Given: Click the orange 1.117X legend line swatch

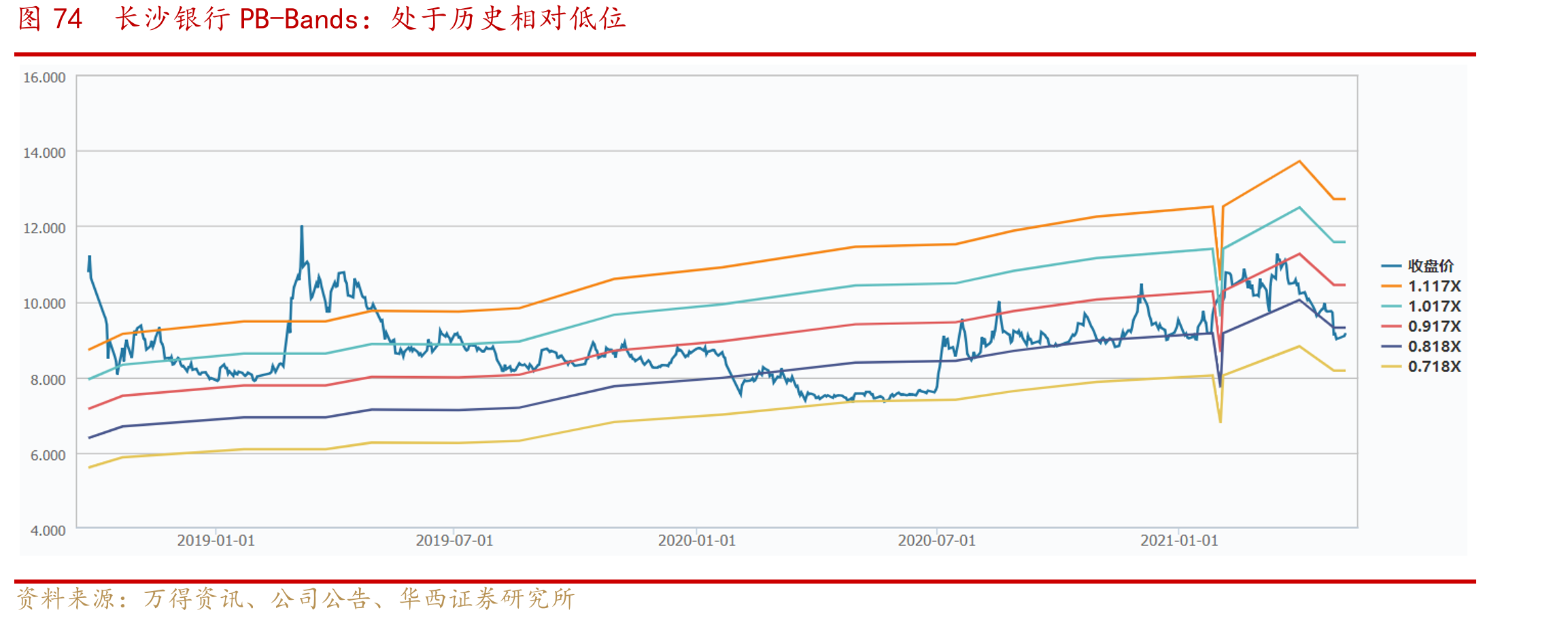Looking at the screenshot, I should coord(1391,286).
